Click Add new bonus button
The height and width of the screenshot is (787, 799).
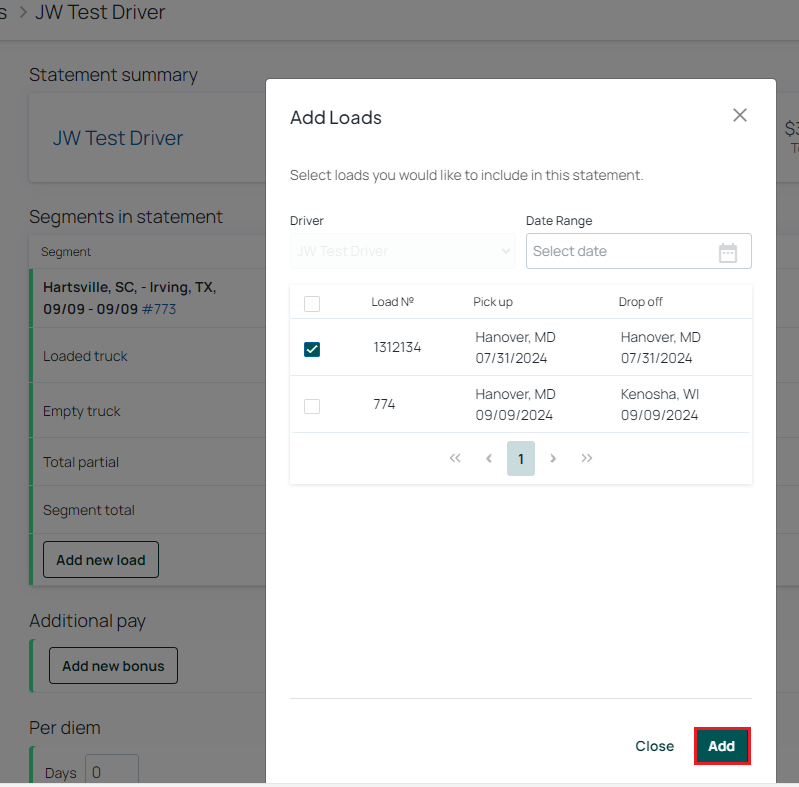click(113, 666)
